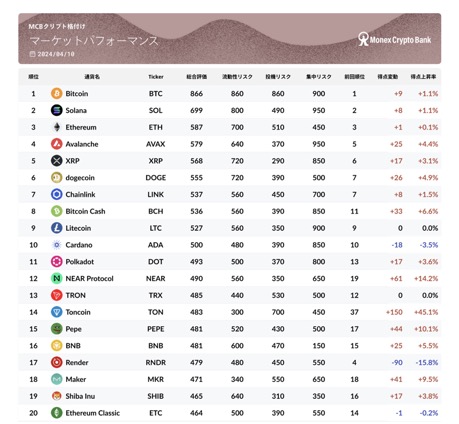Click the calendar icon beside 2024/04/10
This screenshot has height=424, width=459.
point(32,54)
